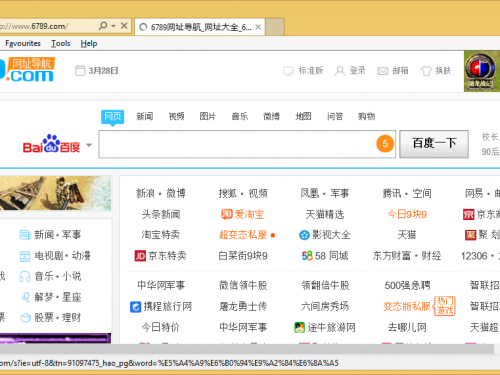The width and height of the screenshot is (500, 375).
Task: Click the 百度一下 search button
Action: [x=434, y=144]
